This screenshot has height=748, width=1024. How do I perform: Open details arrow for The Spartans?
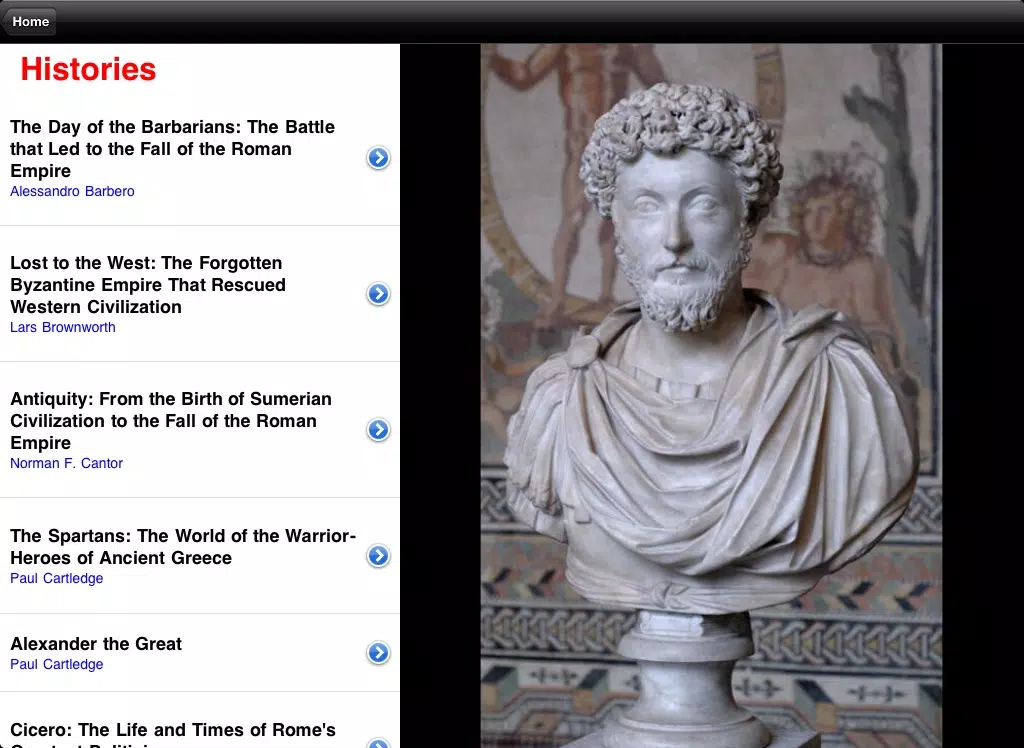pos(378,556)
